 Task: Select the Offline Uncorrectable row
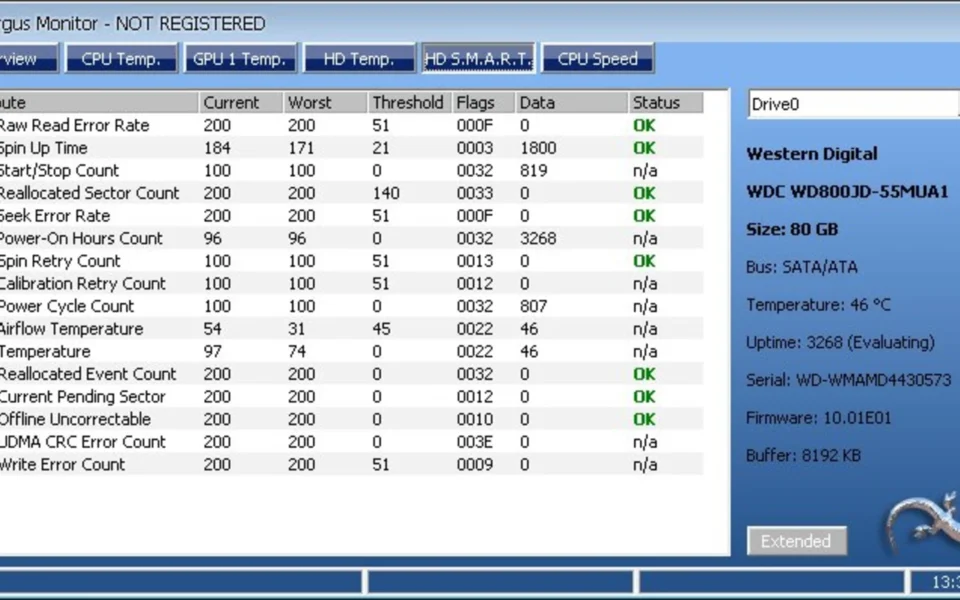351,419
